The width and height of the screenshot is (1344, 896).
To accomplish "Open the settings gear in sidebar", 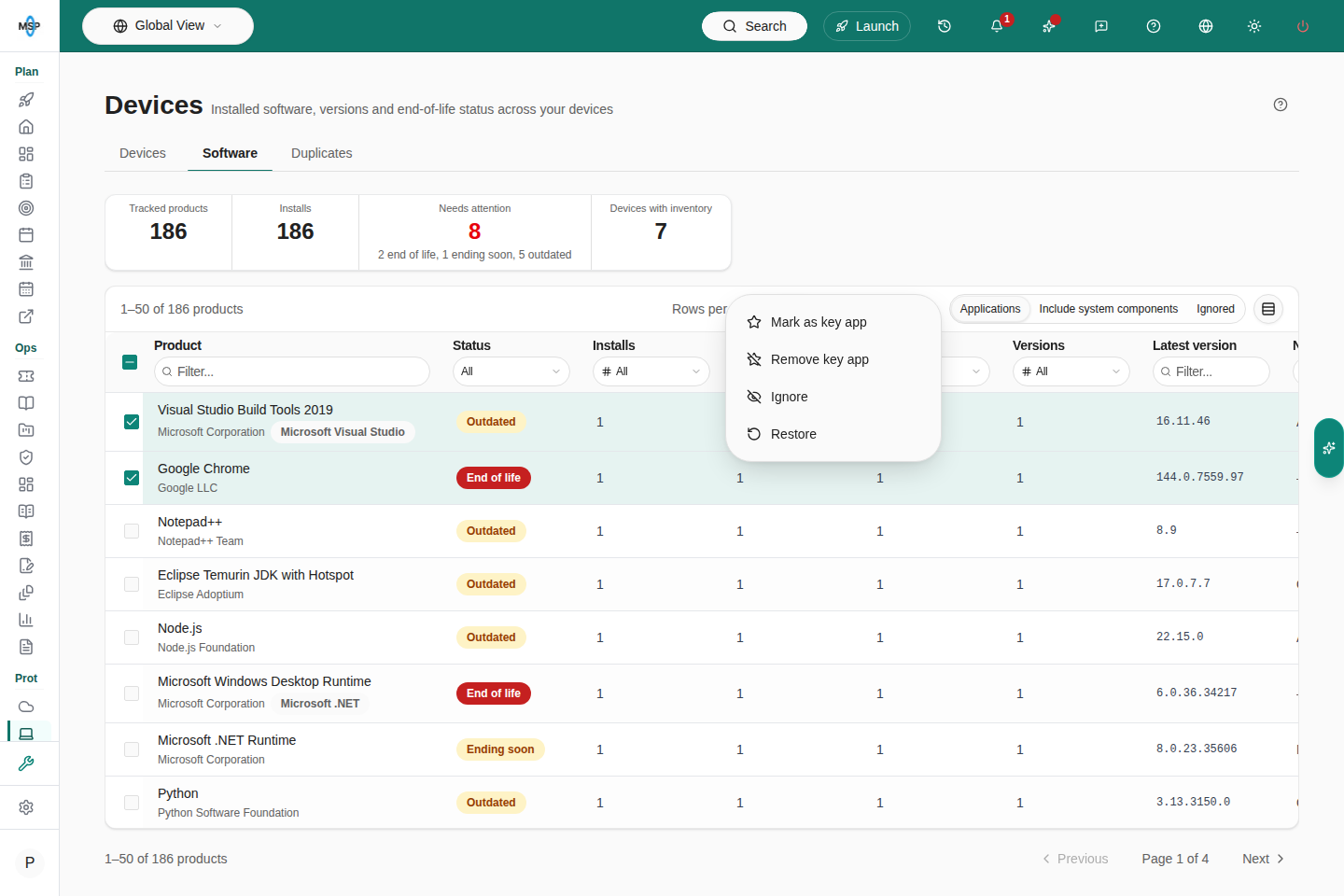I will (26, 807).
